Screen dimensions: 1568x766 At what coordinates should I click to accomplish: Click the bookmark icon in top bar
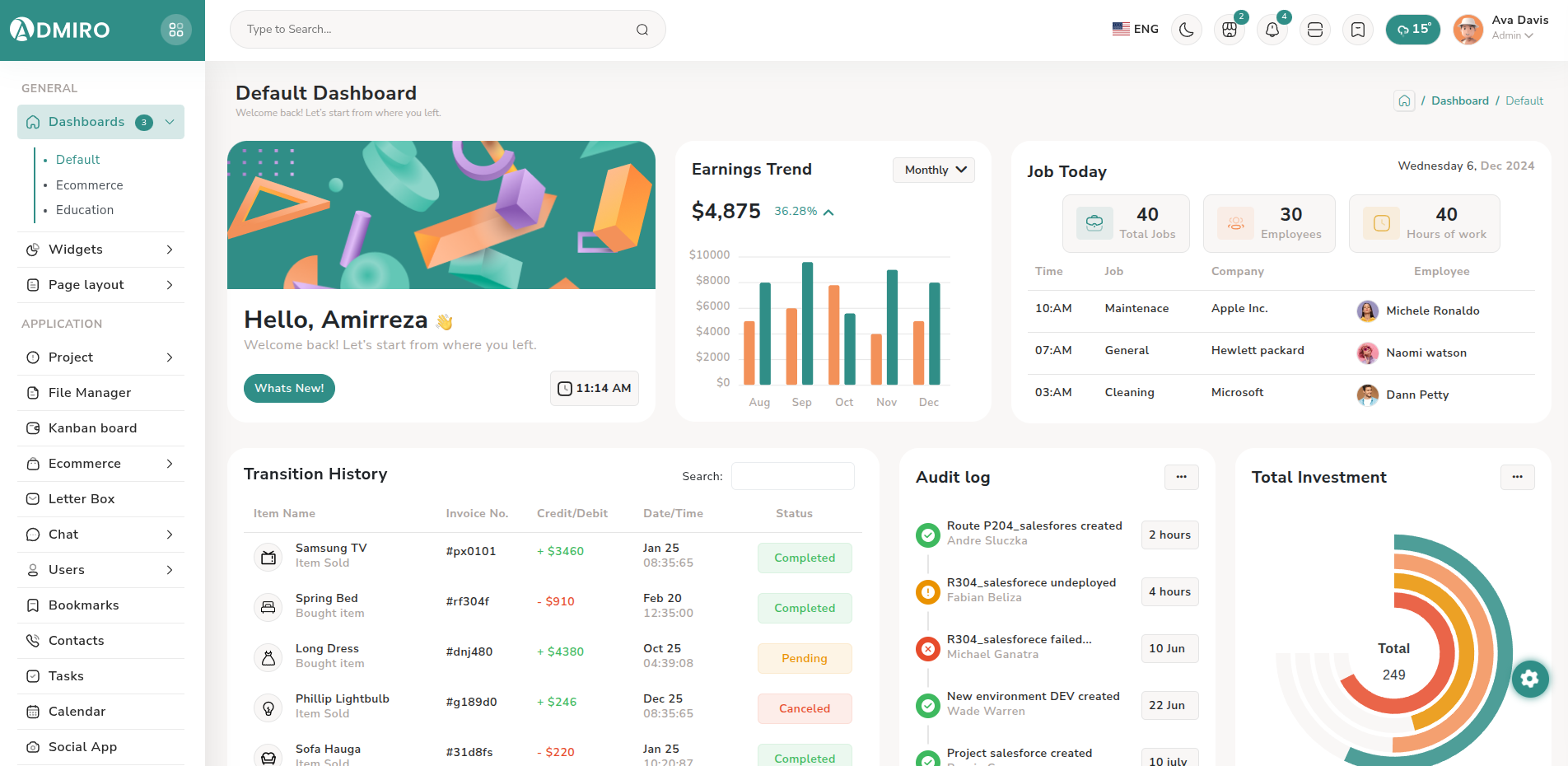click(1358, 30)
